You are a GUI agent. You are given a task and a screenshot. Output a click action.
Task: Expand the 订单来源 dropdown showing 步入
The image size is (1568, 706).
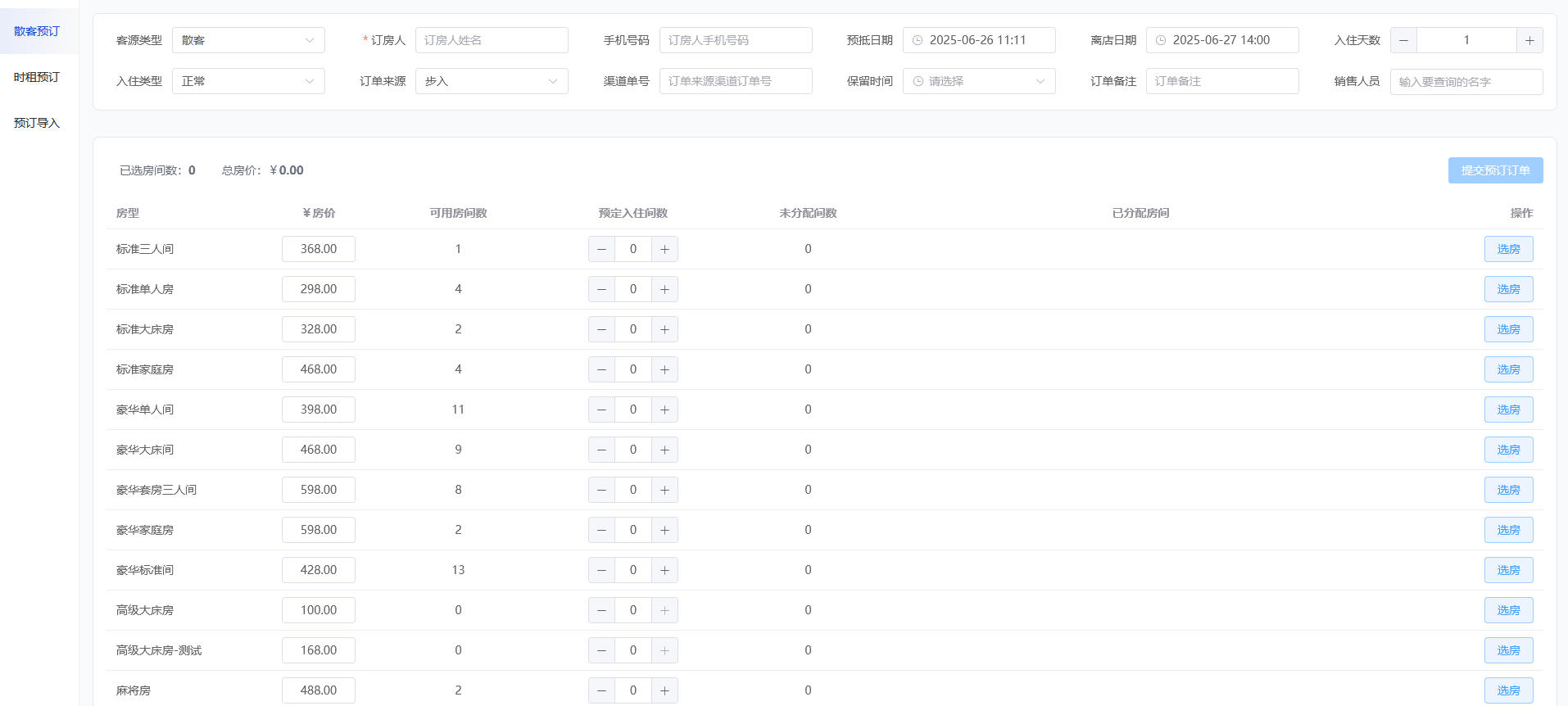click(492, 81)
